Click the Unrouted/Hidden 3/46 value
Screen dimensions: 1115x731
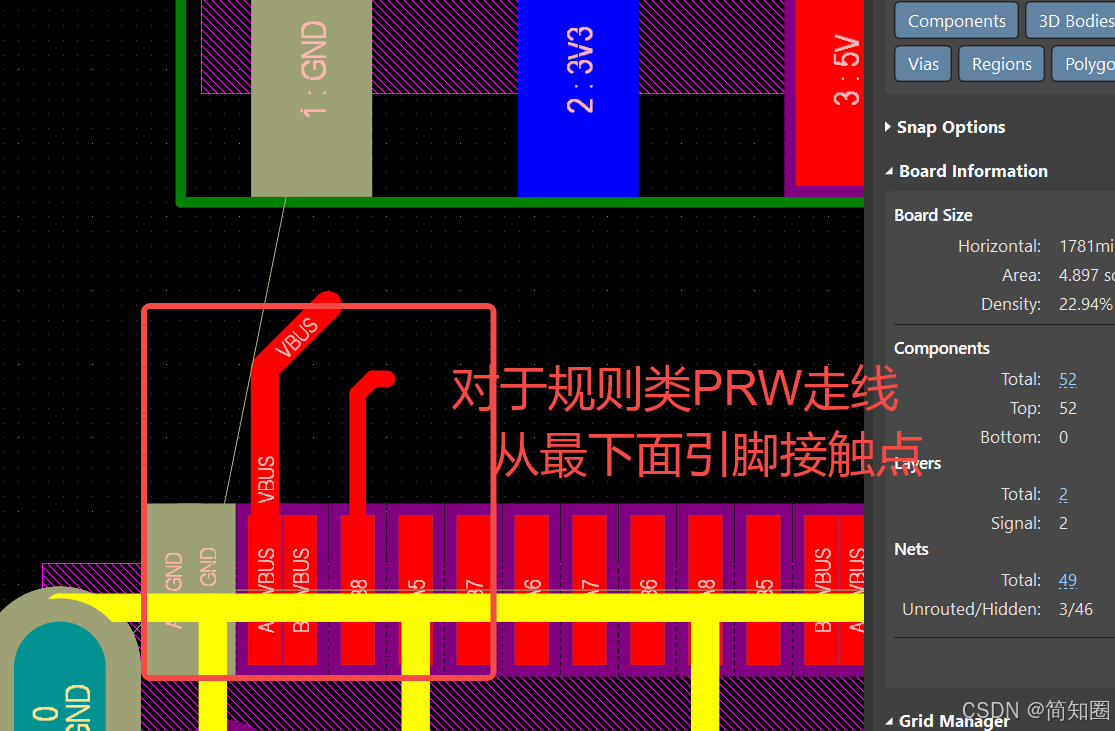[x=1076, y=609]
